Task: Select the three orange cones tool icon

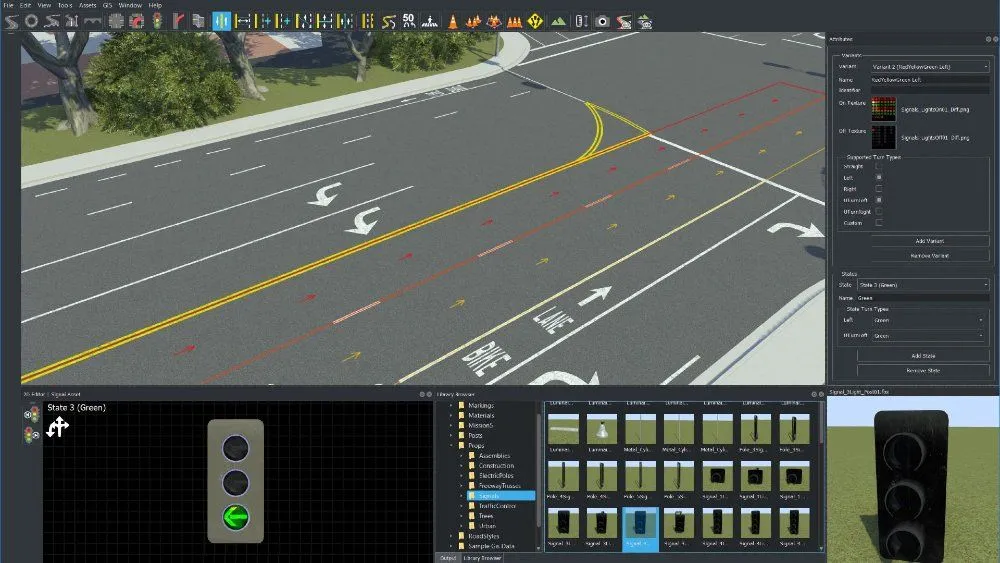Action: (514, 21)
